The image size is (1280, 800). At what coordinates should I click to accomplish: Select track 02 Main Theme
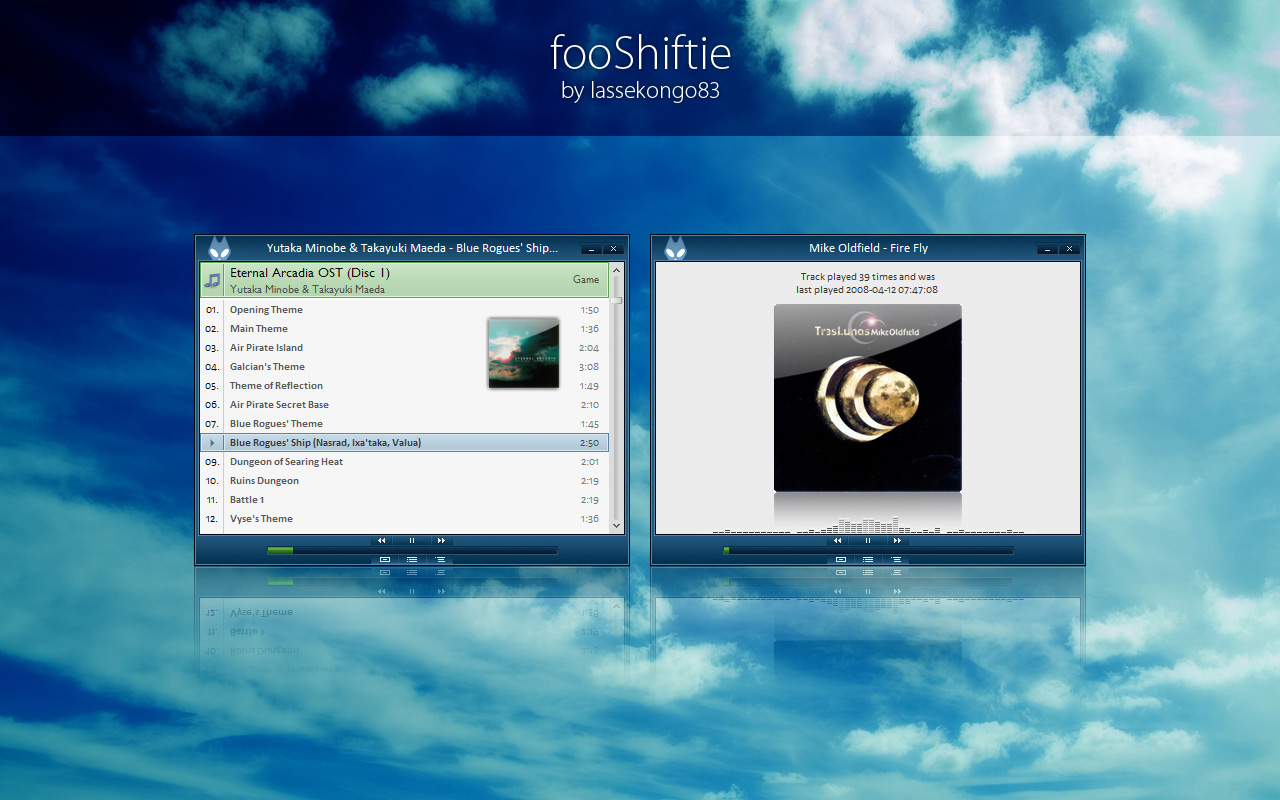[x=405, y=329]
